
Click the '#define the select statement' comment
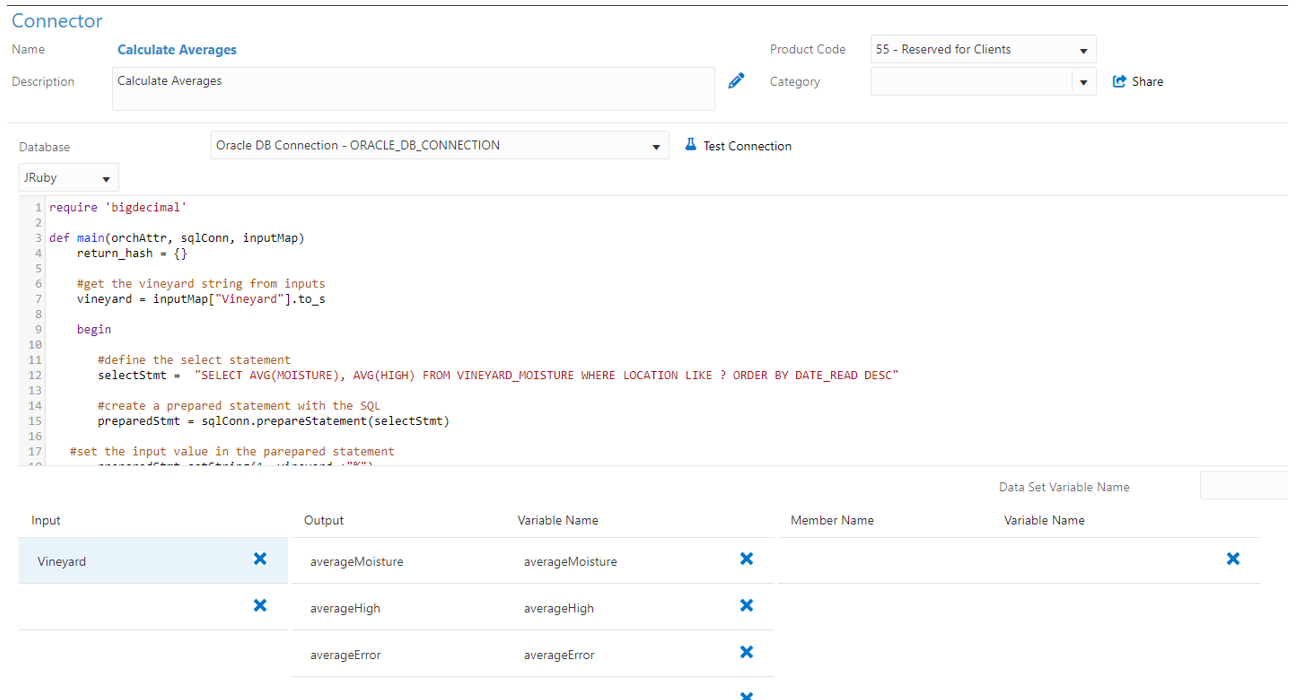click(x=194, y=360)
